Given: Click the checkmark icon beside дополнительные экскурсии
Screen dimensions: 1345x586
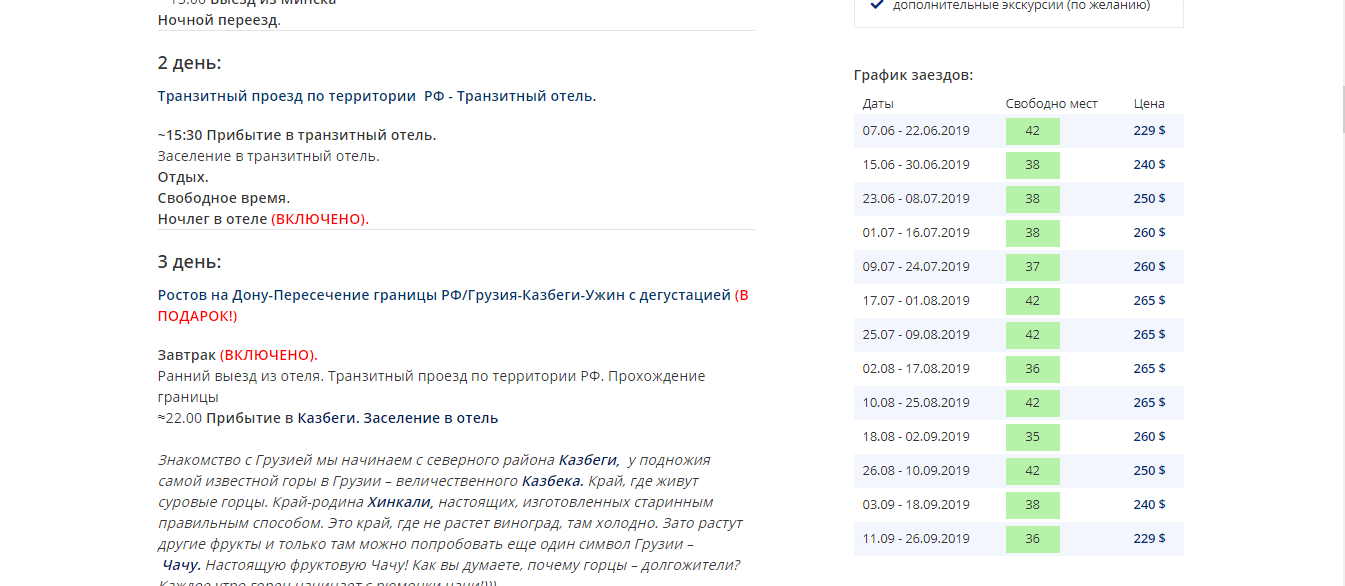Looking at the screenshot, I should pyautogui.click(x=877, y=5).
